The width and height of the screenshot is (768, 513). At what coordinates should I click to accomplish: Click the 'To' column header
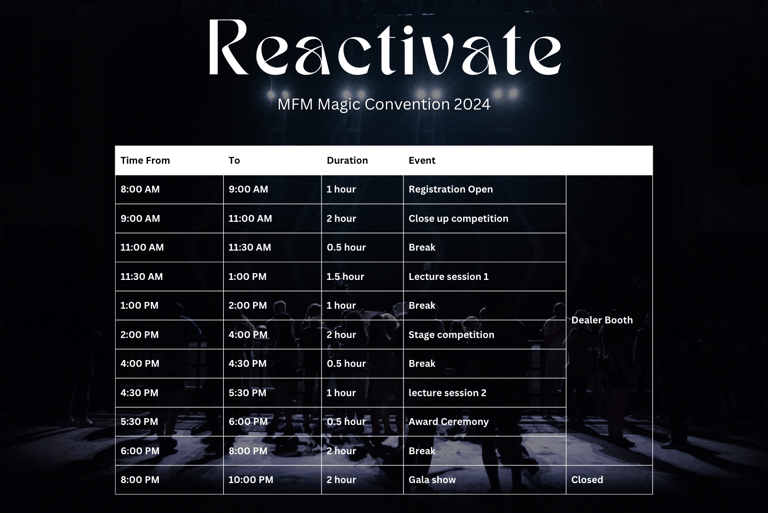(x=234, y=160)
